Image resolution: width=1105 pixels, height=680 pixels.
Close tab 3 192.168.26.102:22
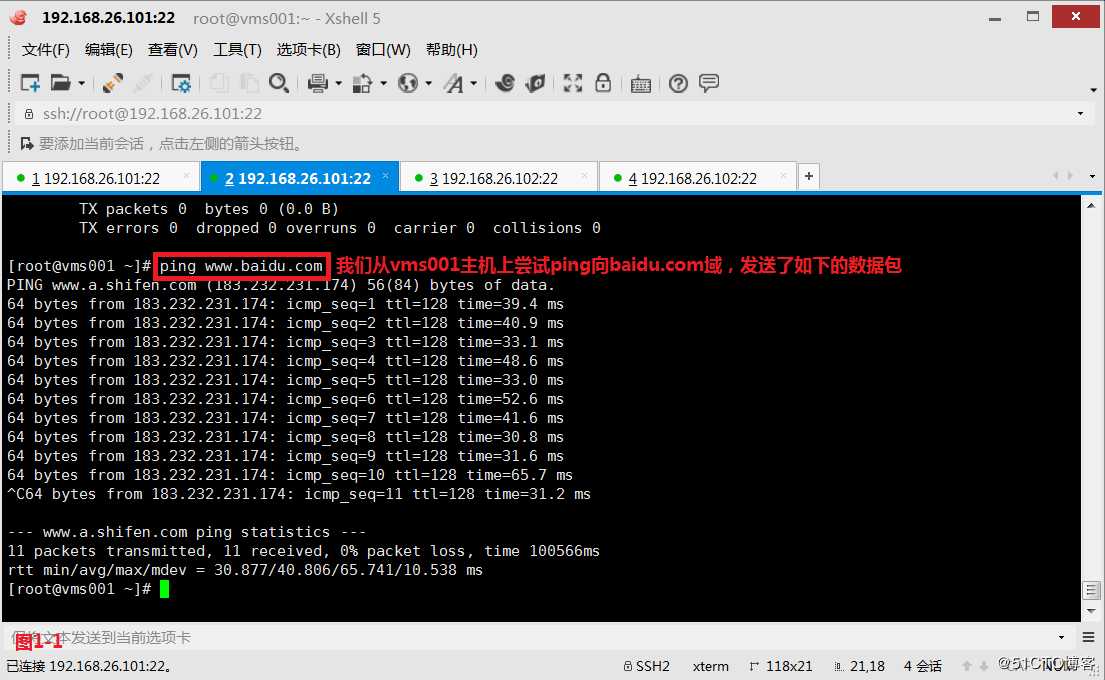[x=585, y=175]
